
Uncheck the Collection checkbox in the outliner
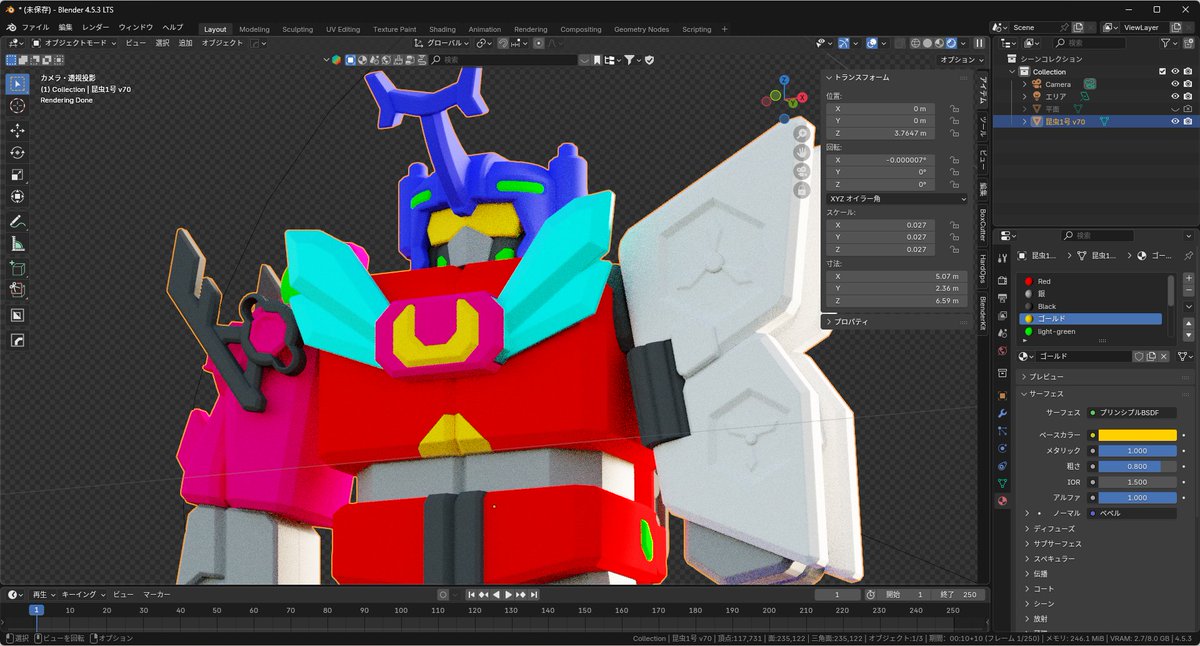[x=1162, y=71]
